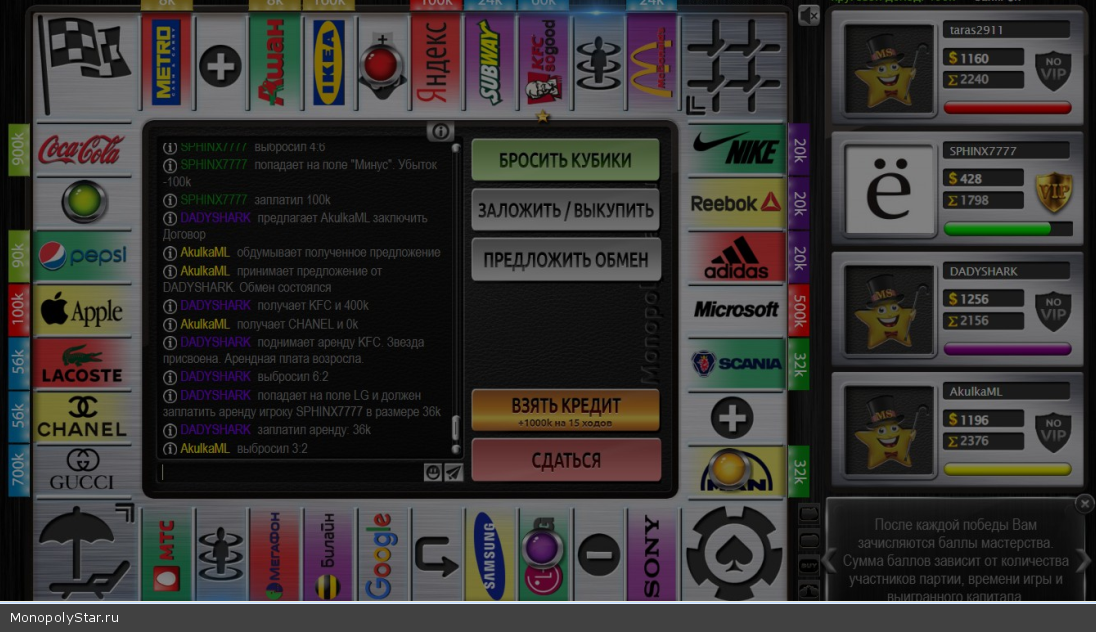The width and height of the screenshot is (1096, 632).
Task: Select the Gucci property tile
Action: pos(82,472)
